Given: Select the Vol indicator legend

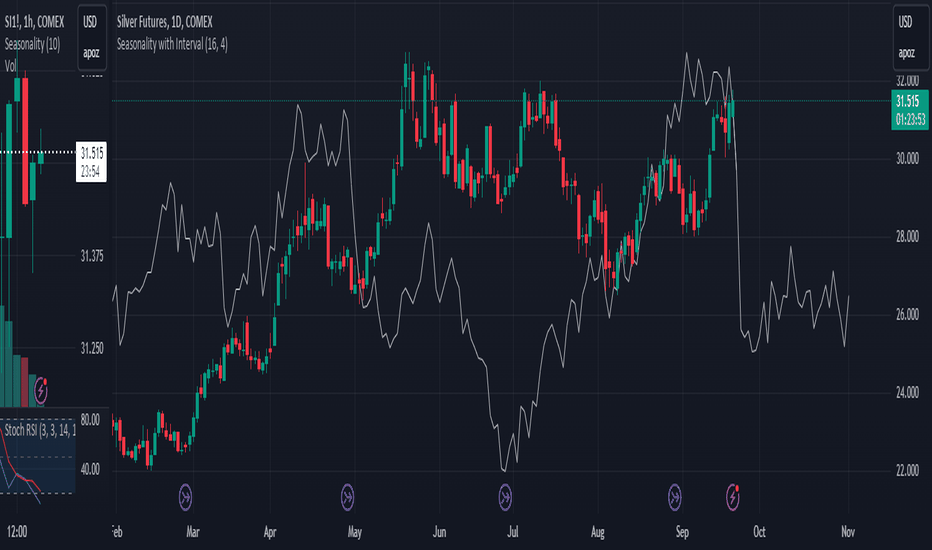Looking at the screenshot, I should point(10,66).
